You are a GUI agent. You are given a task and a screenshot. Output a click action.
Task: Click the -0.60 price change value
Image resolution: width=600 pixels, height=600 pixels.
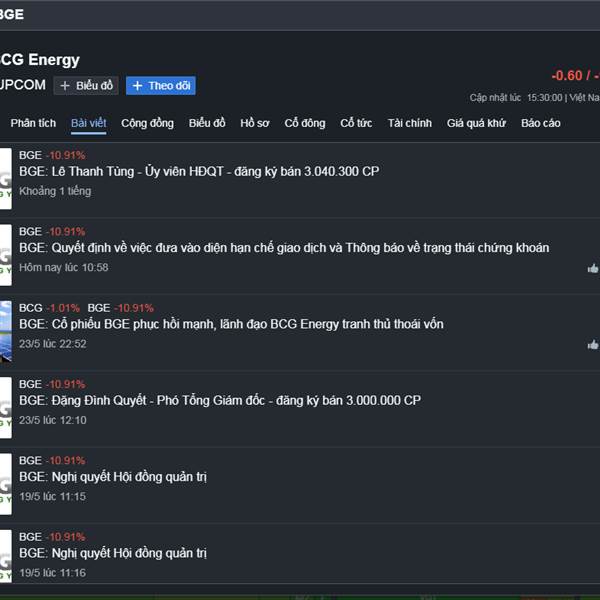tap(567, 76)
